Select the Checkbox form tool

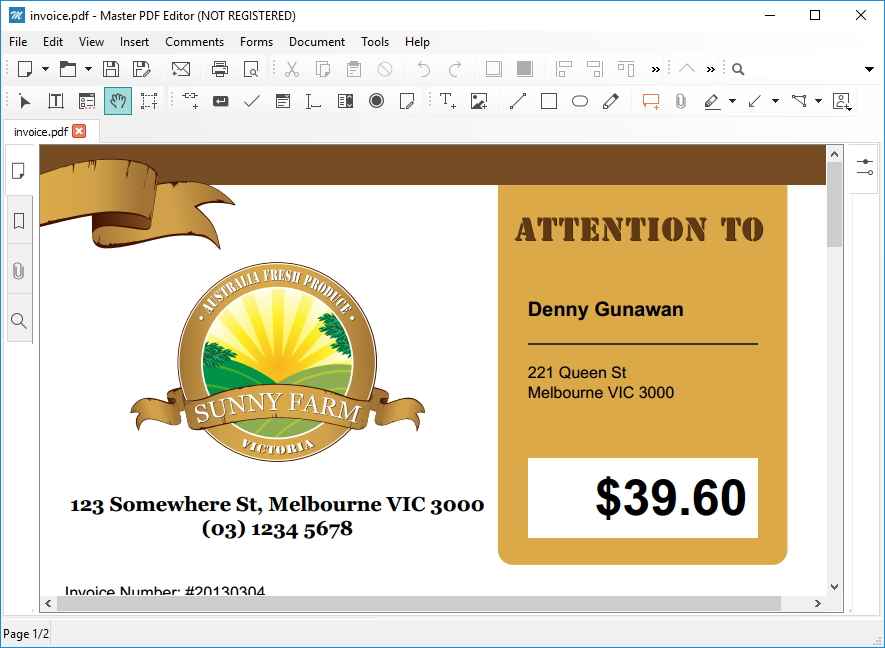(x=251, y=100)
